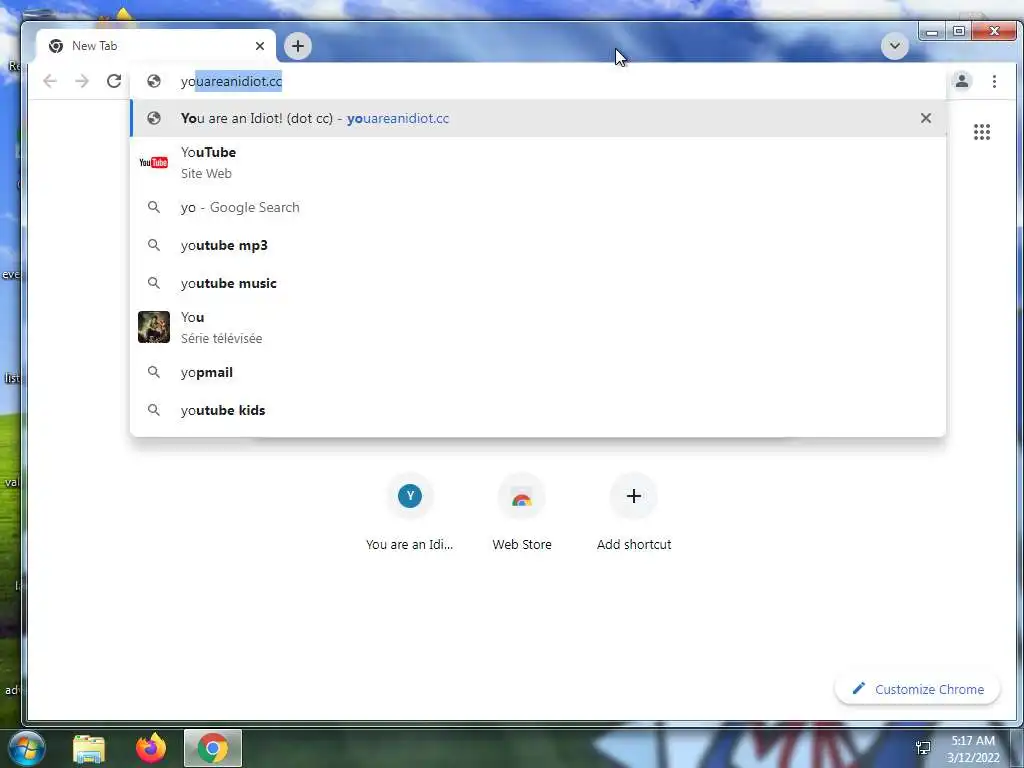The image size is (1024, 768).
Task: Close the New Tab tab
Action: (260, 46)
